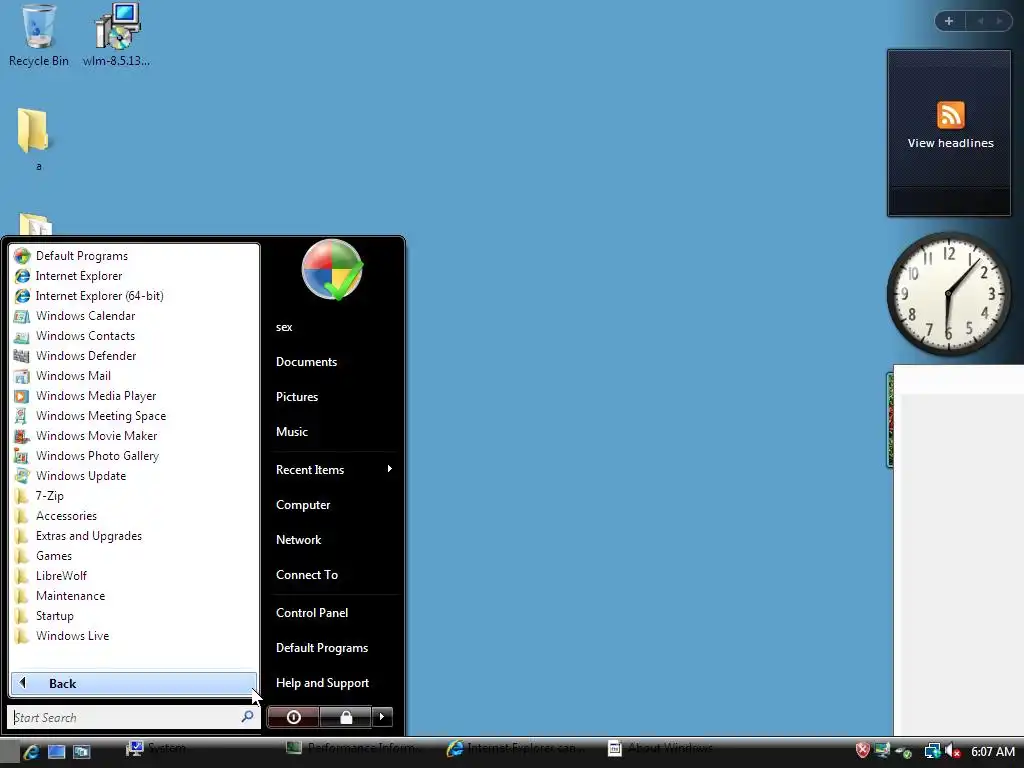
Task: Open Windows Photo Gallery
Action: (134, 456)
